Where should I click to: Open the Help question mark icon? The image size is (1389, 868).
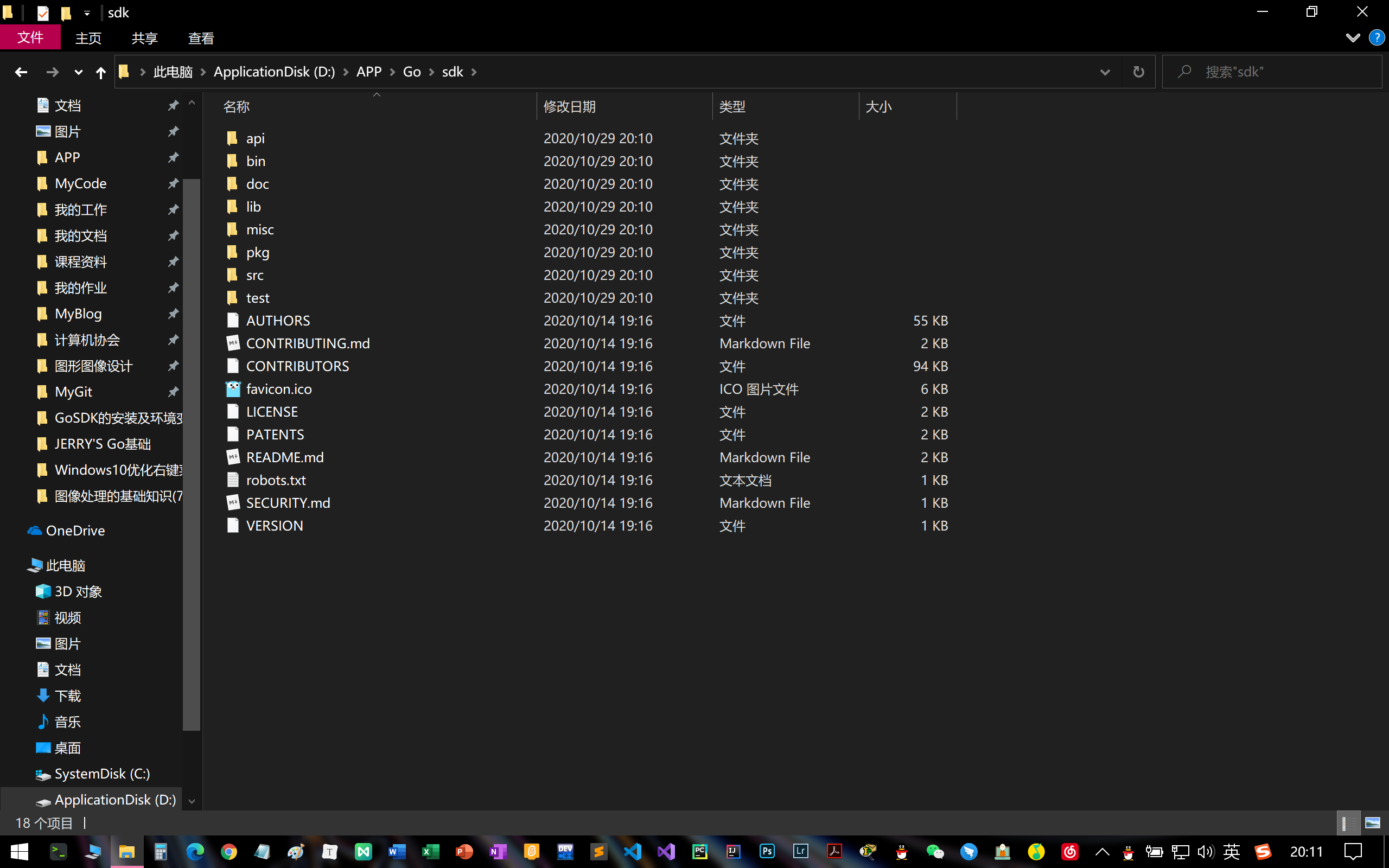1377,38
